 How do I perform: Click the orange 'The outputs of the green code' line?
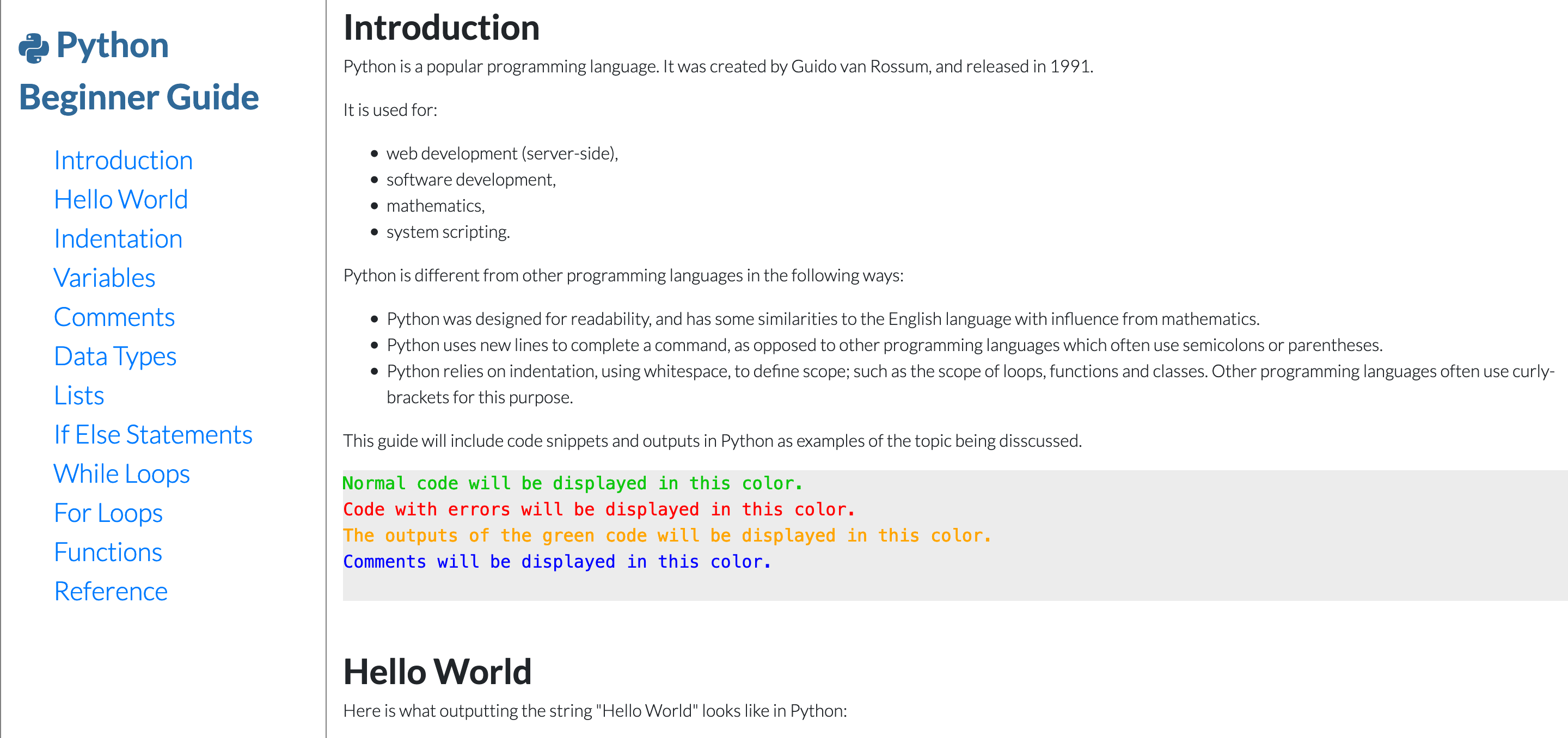(667, 536)
